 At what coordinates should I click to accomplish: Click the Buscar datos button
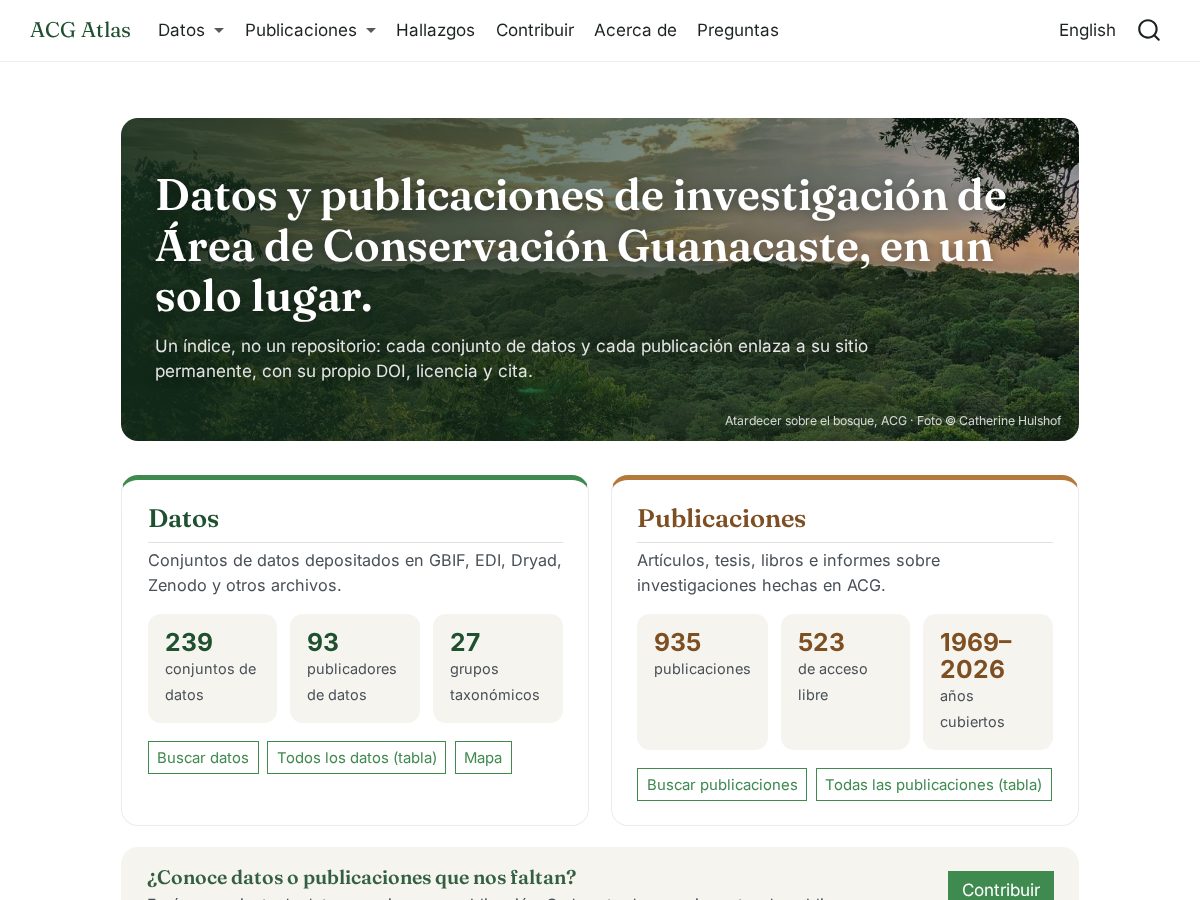click(203, 757)
